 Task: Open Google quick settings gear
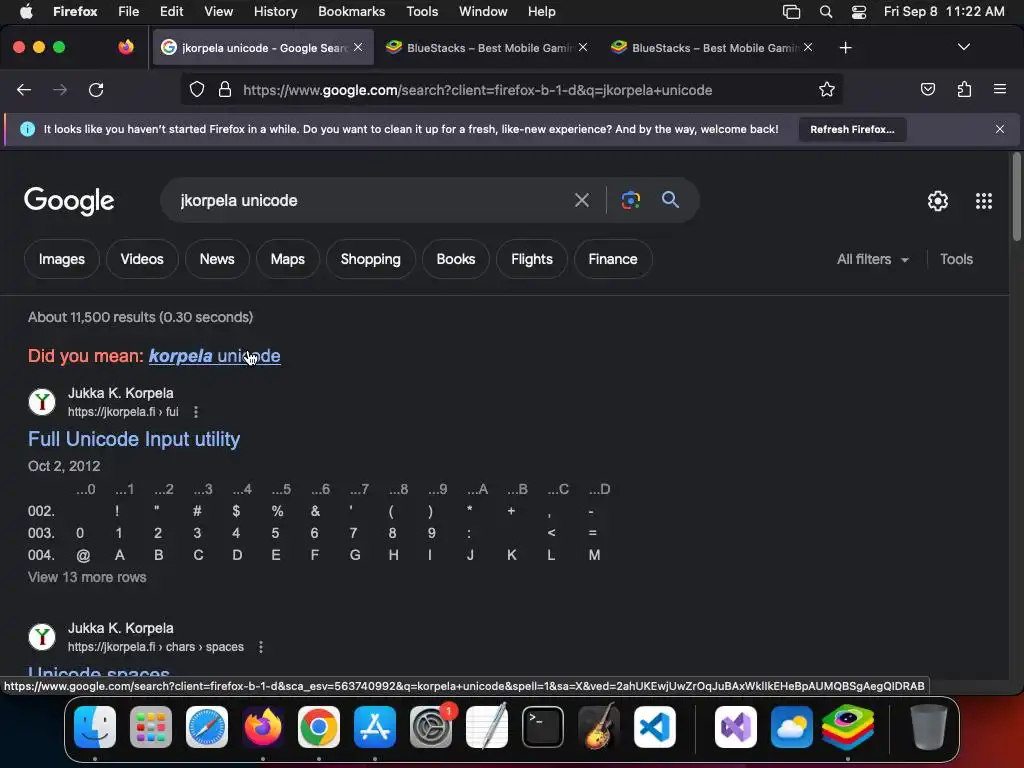click(938, 201)
